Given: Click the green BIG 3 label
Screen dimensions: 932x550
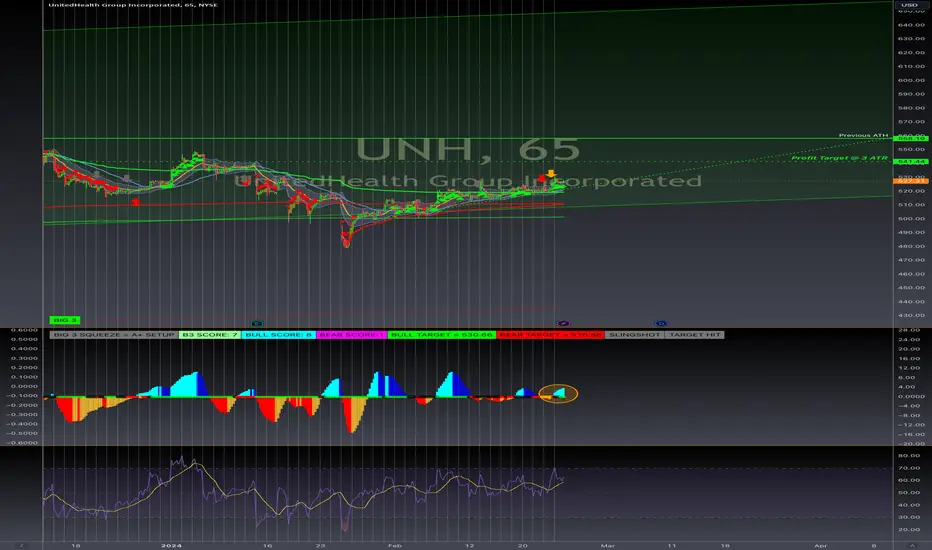Looking at the screenshot, I should [x=65, y=320].
